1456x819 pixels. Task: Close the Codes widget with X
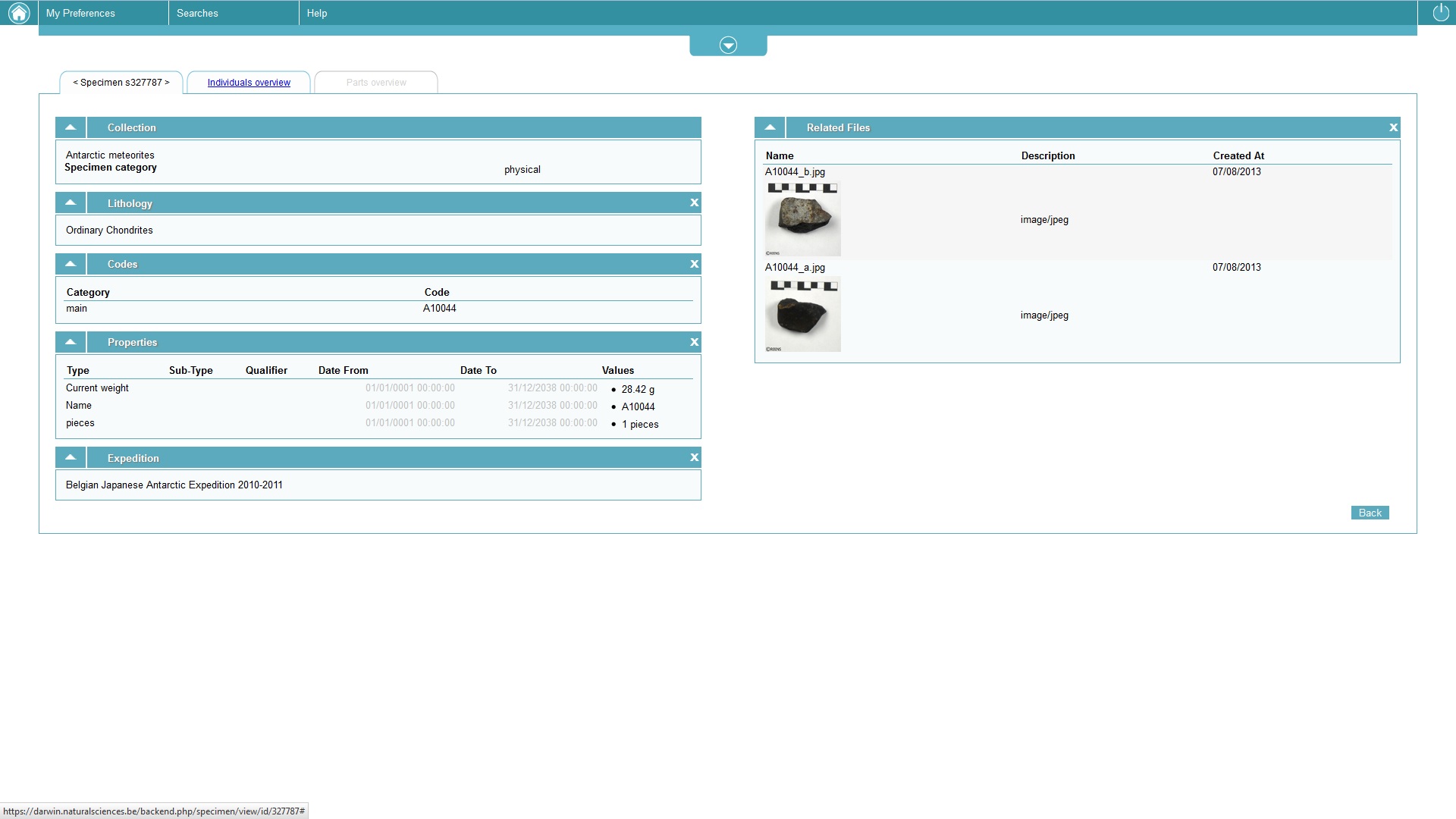(694, 264)
